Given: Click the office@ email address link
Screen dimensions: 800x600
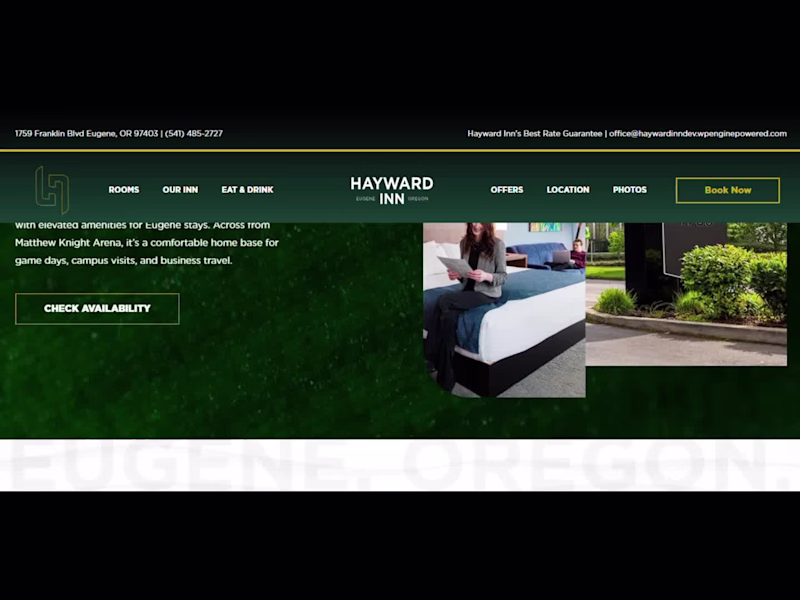Looking at the screenshot, I should pyautogui.click(x=697, y=134).
